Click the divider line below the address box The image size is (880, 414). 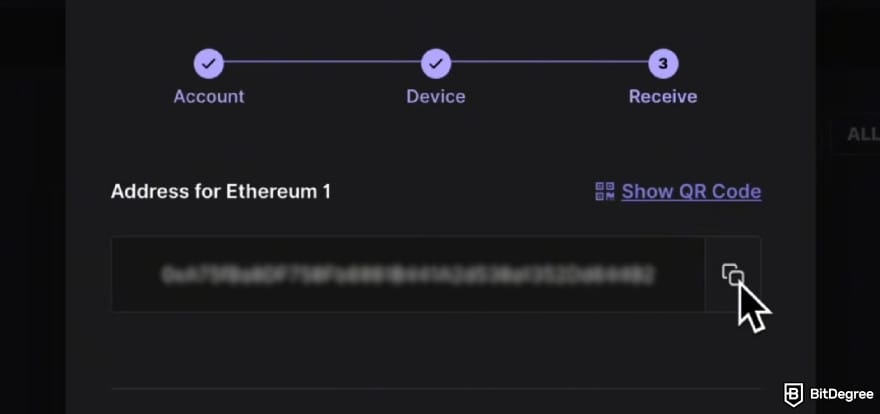(x=435, y=389)
